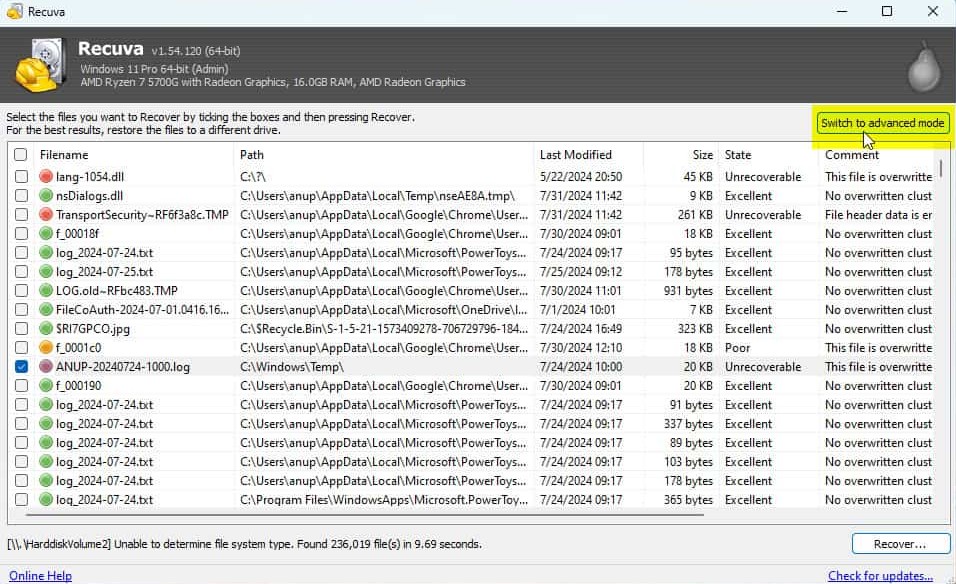Select the filename ANUP-20240724-1000.log
This screenshot has width=956, height=584.
click(x=123, y=366)
